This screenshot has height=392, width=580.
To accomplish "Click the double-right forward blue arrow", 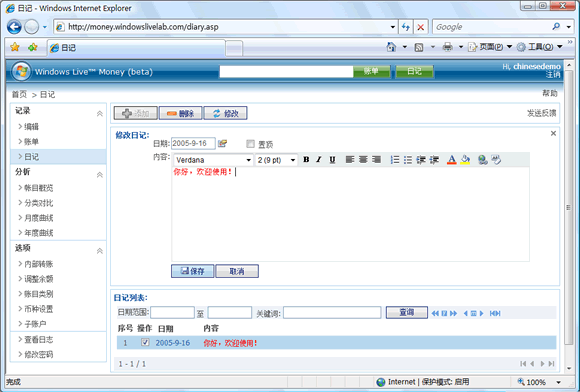I will (453, 313).
